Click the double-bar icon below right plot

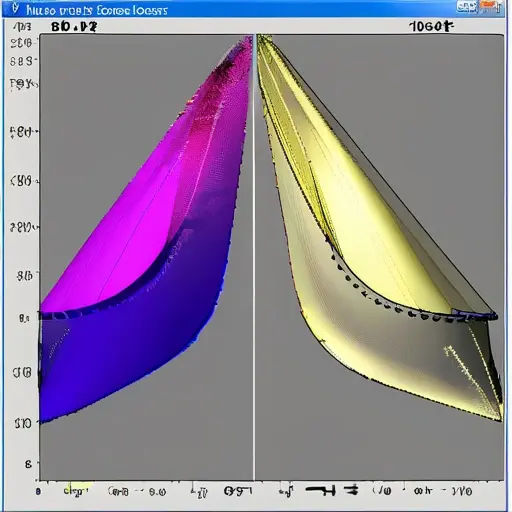point(351,490)
